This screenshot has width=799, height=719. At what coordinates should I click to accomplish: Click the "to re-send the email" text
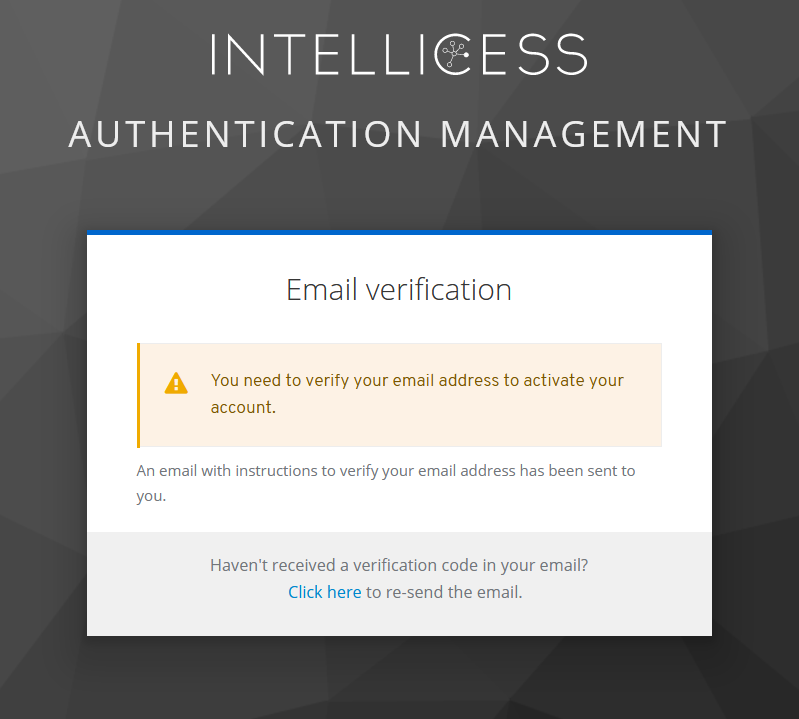[444, 592]
